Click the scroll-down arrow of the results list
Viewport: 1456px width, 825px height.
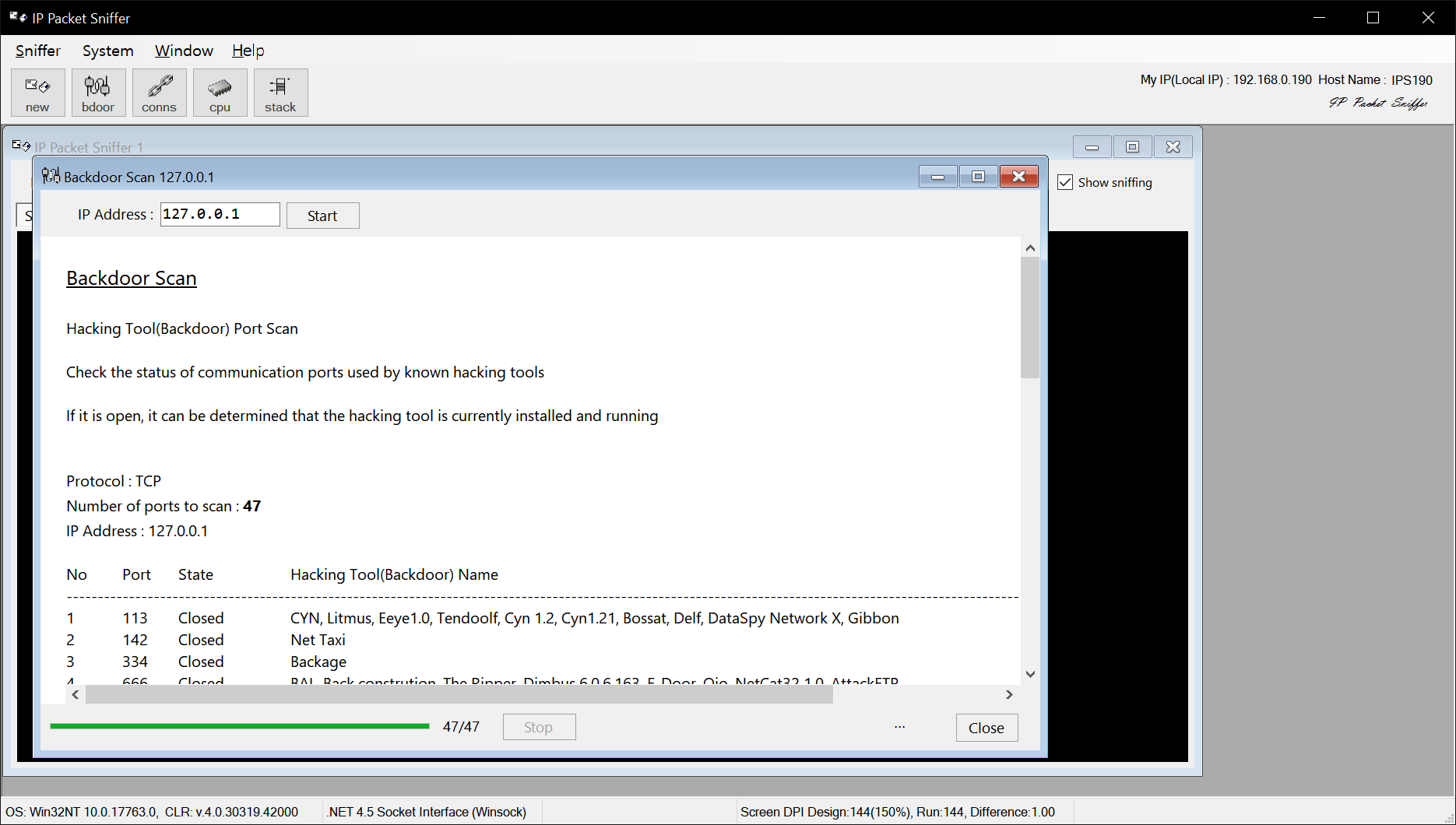click(x=1029, y=673)
